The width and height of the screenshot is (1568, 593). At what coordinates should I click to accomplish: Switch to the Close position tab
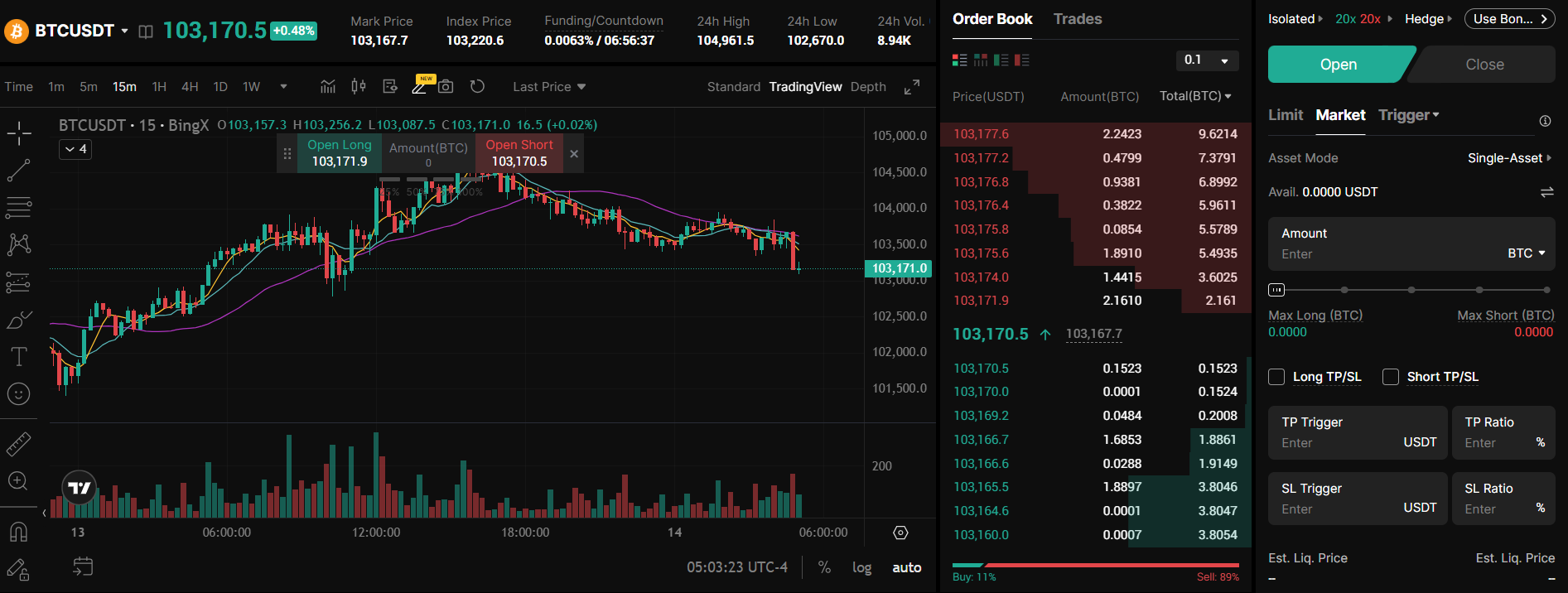pos(1484,65)
